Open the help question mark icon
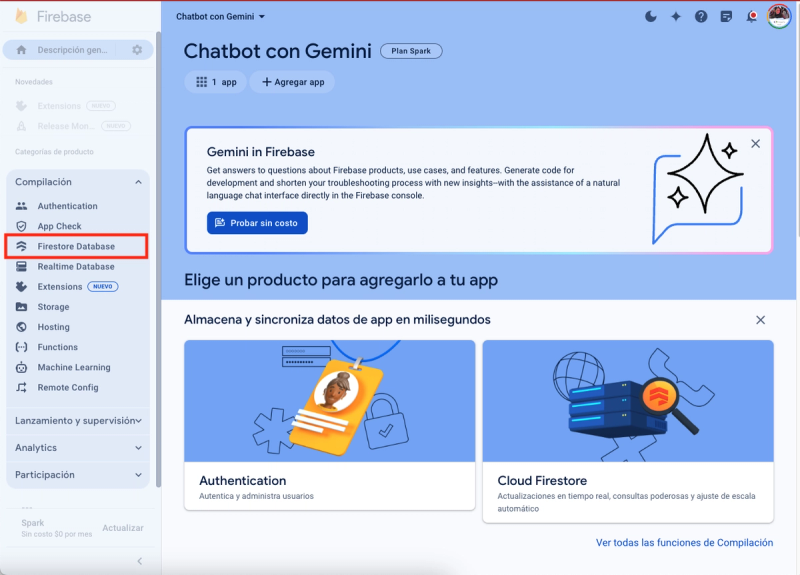 tap(701, 16)
